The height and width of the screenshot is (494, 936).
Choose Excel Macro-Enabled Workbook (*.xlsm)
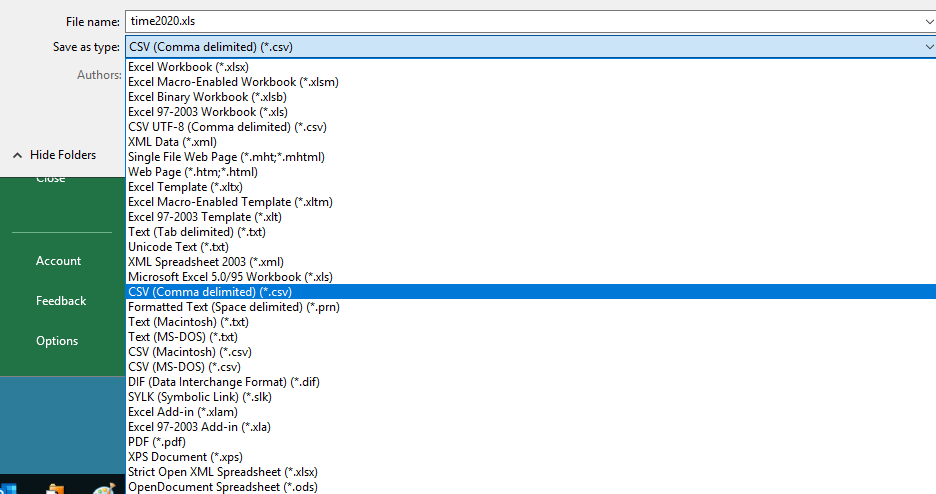pos(531,82)
